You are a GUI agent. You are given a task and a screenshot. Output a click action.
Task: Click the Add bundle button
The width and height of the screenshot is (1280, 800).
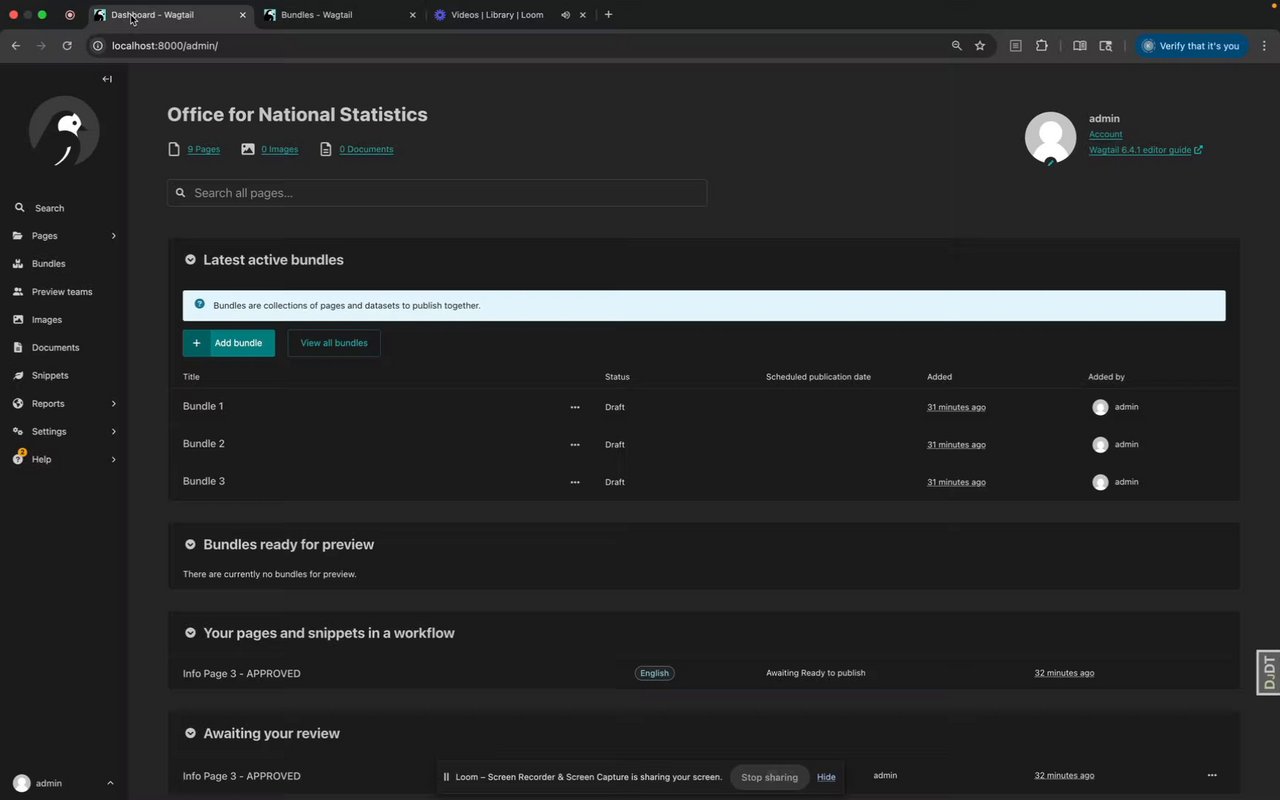[x=229, y=343]
